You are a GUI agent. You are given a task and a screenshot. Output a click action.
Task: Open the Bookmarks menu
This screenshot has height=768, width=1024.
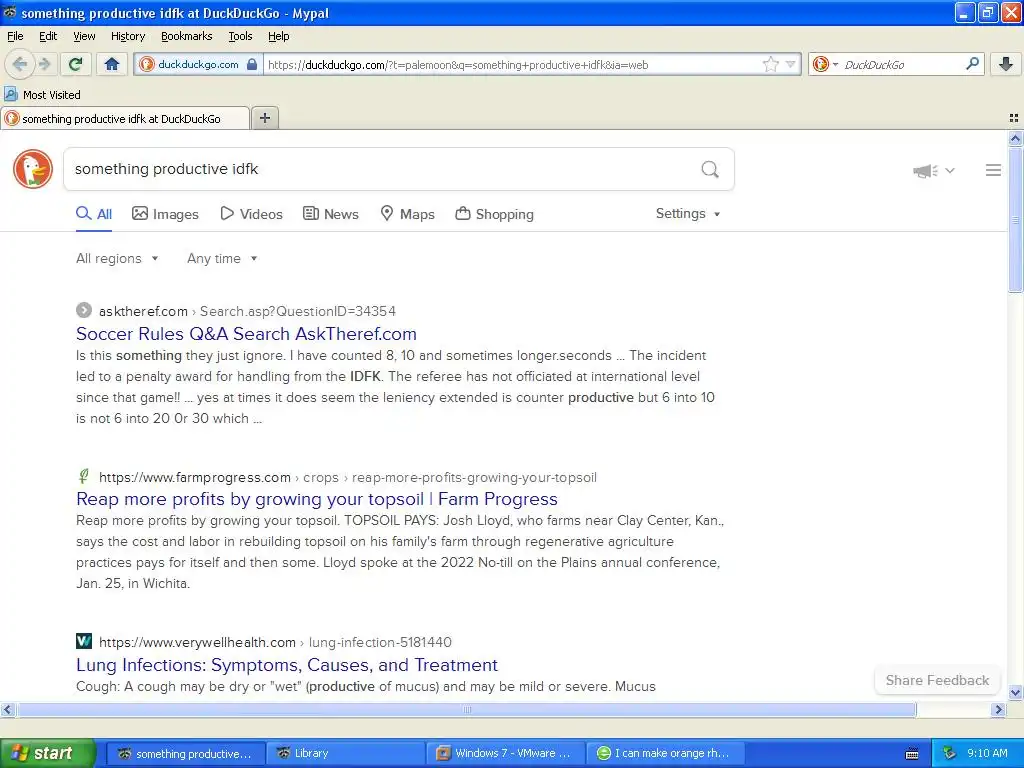coord(187,36)
